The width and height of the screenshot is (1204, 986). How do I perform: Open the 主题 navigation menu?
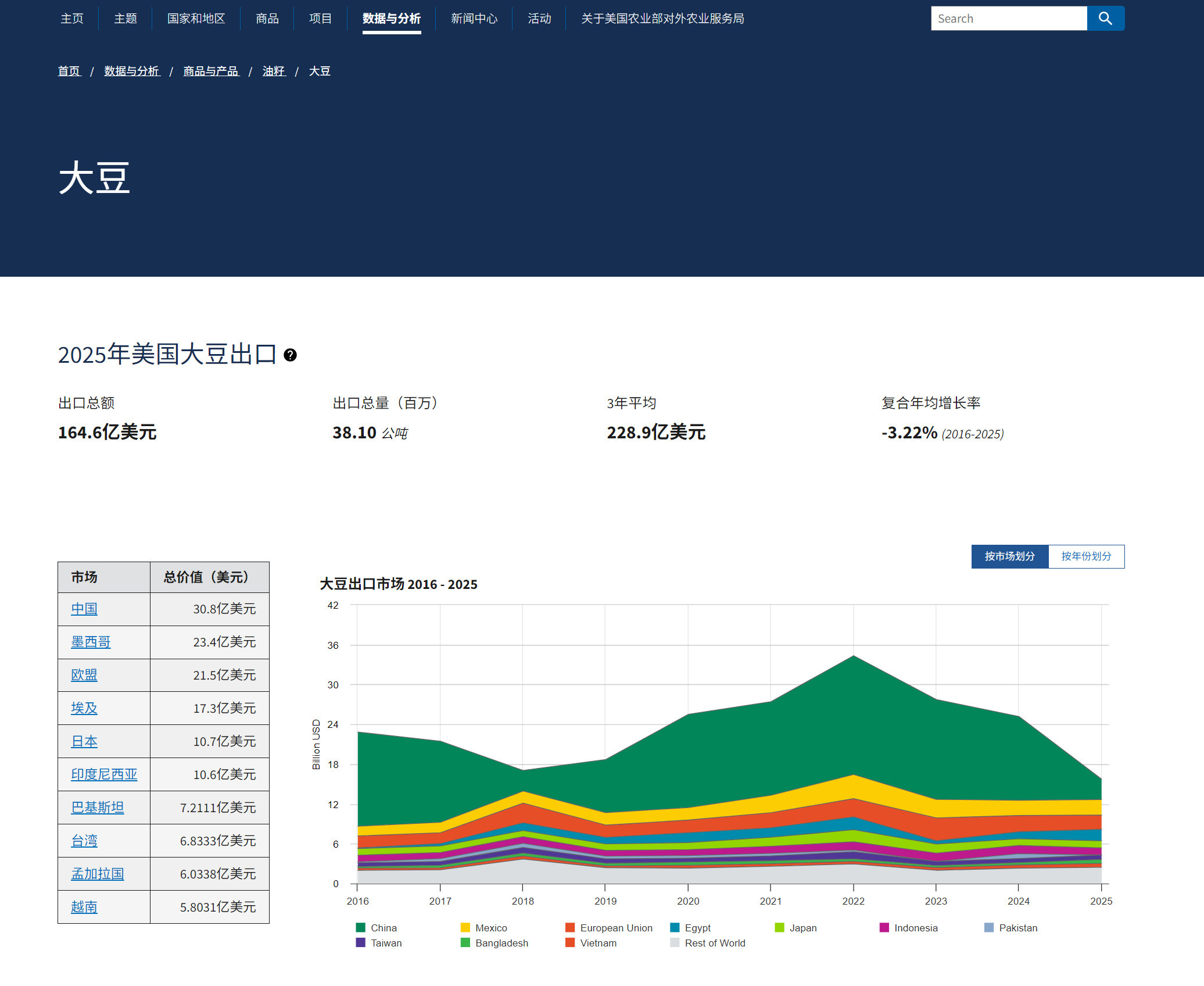pos(125,18)
